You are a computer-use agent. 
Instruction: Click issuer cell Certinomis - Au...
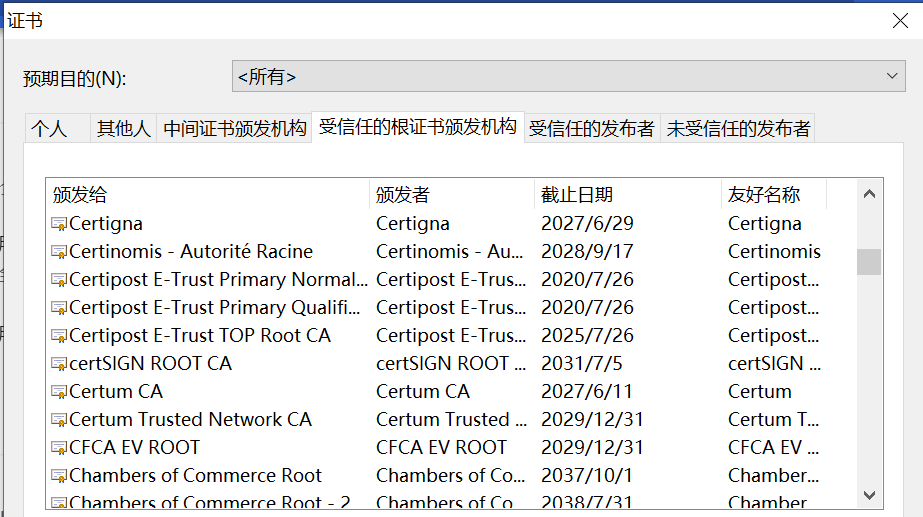tap(450, 251)
